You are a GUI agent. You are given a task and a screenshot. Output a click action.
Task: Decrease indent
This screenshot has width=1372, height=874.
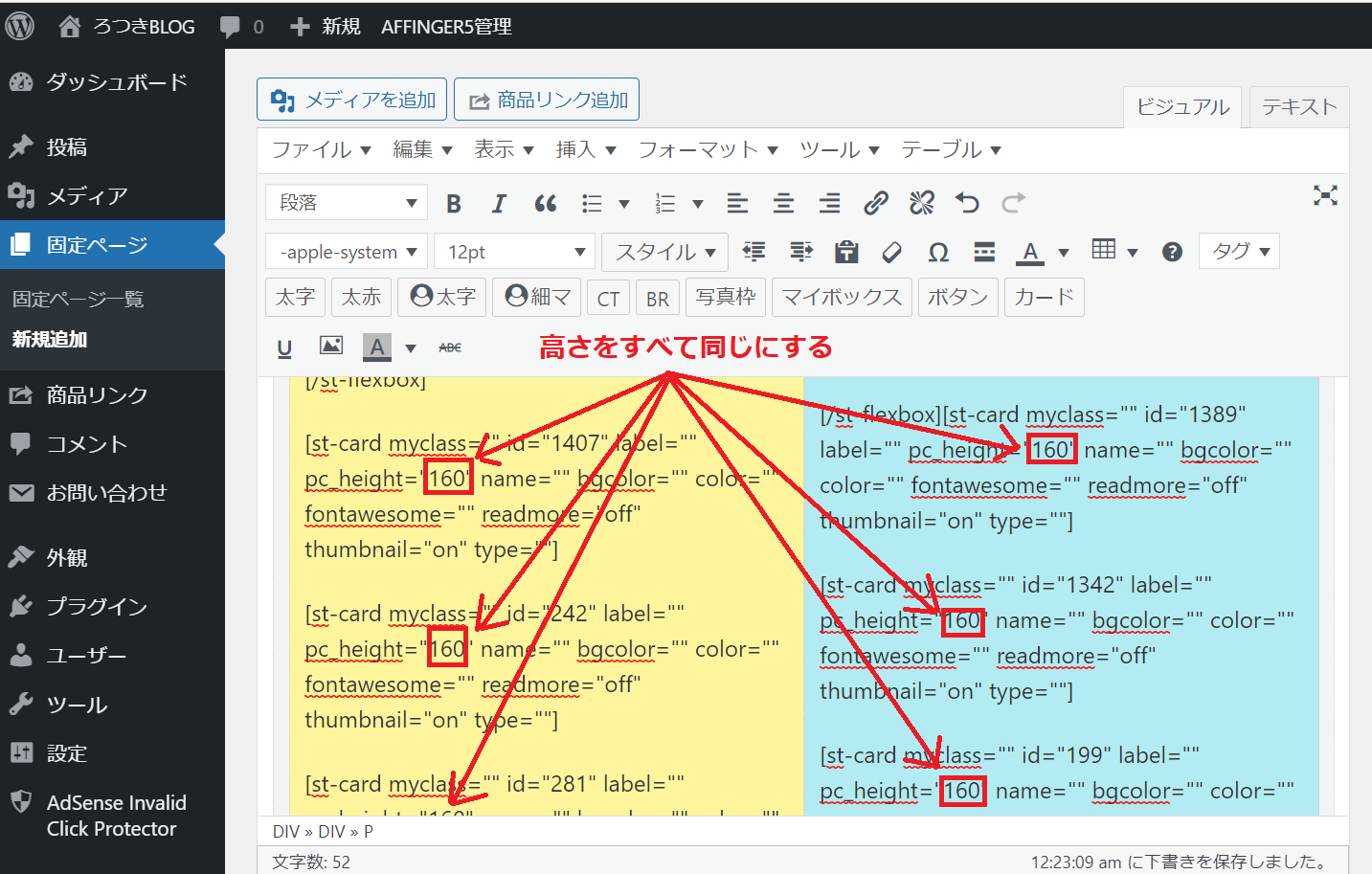point(754,252)
